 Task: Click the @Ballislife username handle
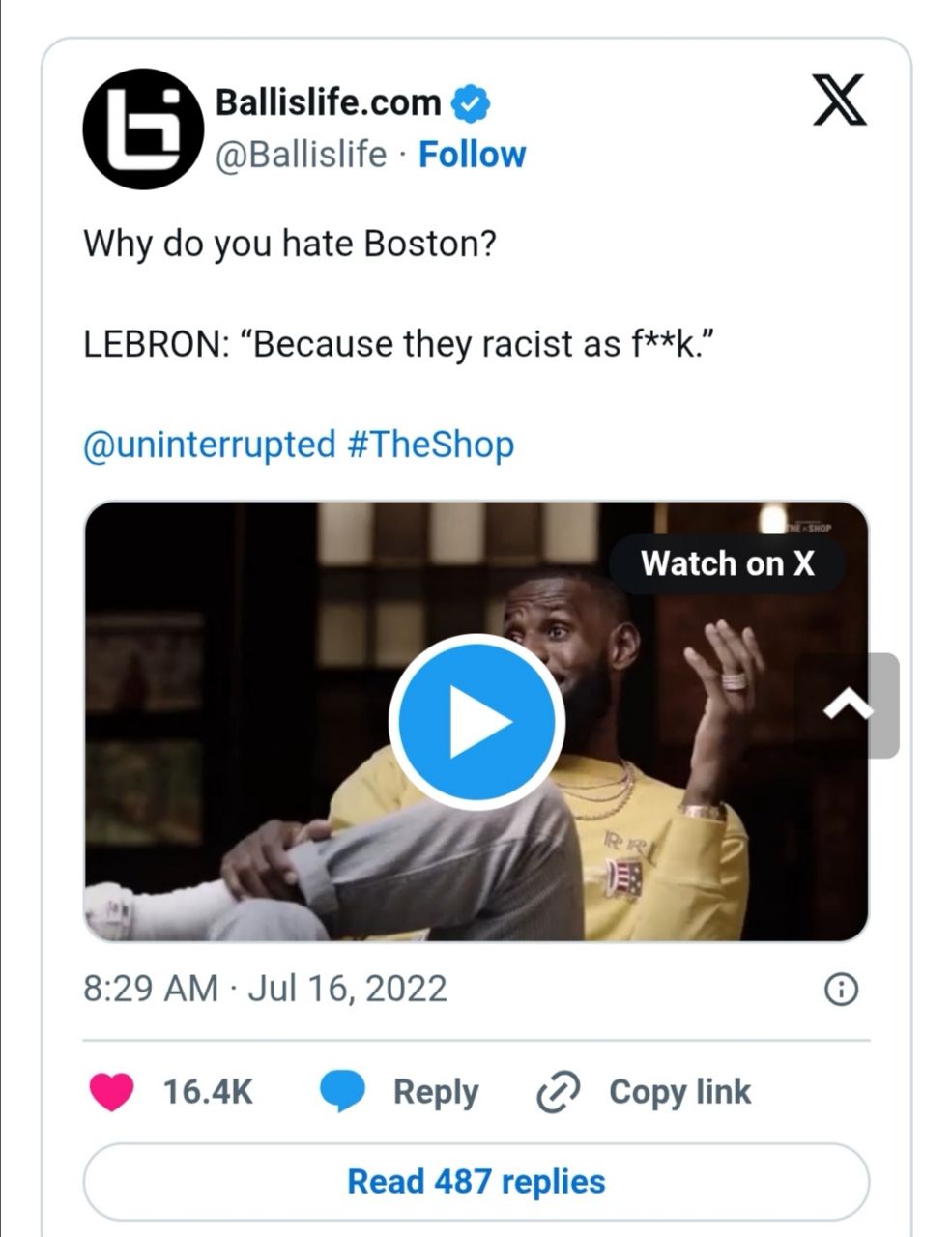point(303,153)
